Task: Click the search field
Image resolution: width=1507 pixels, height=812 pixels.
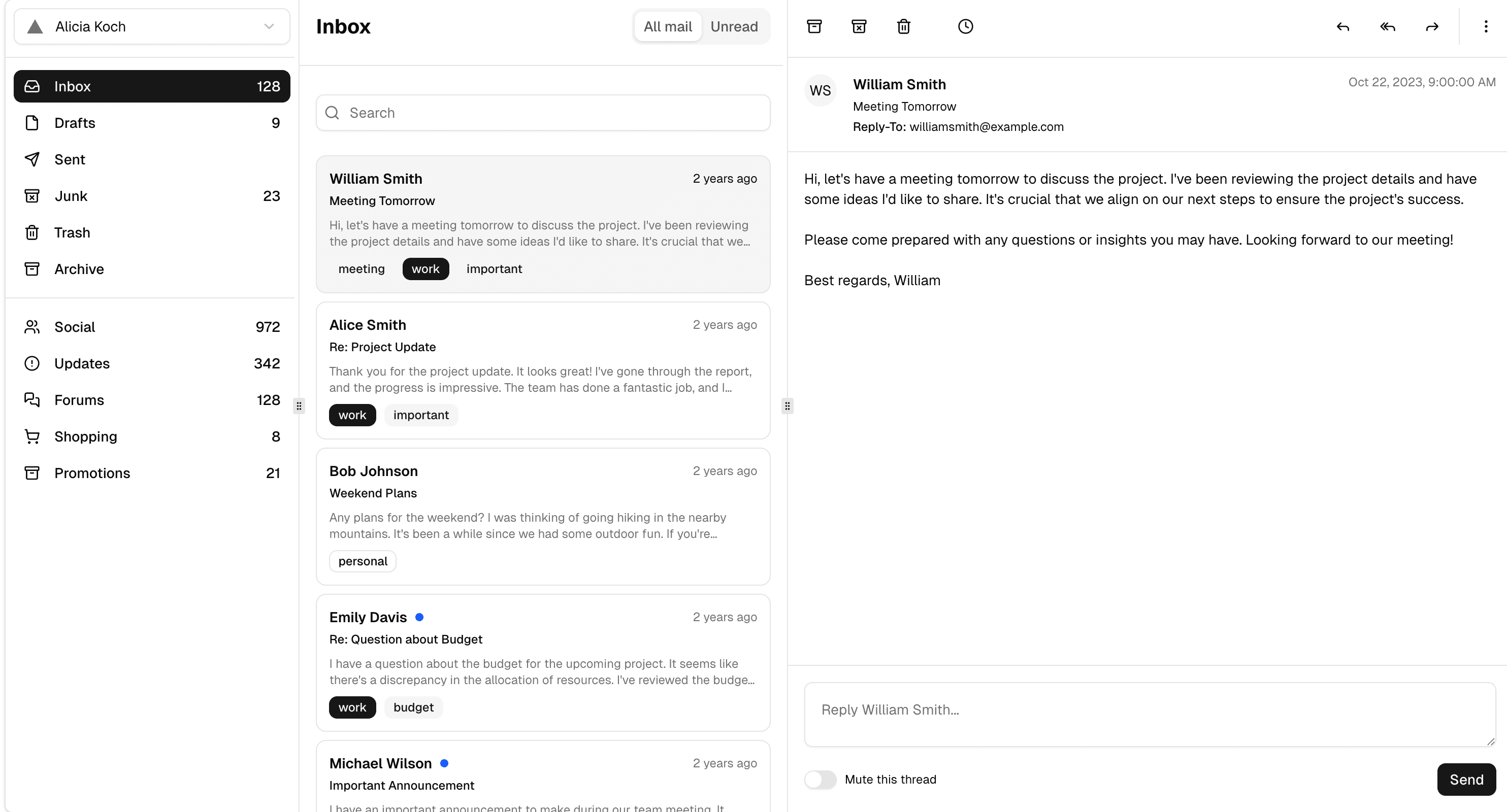Action: pyautogui.click(x=542, y=112)
